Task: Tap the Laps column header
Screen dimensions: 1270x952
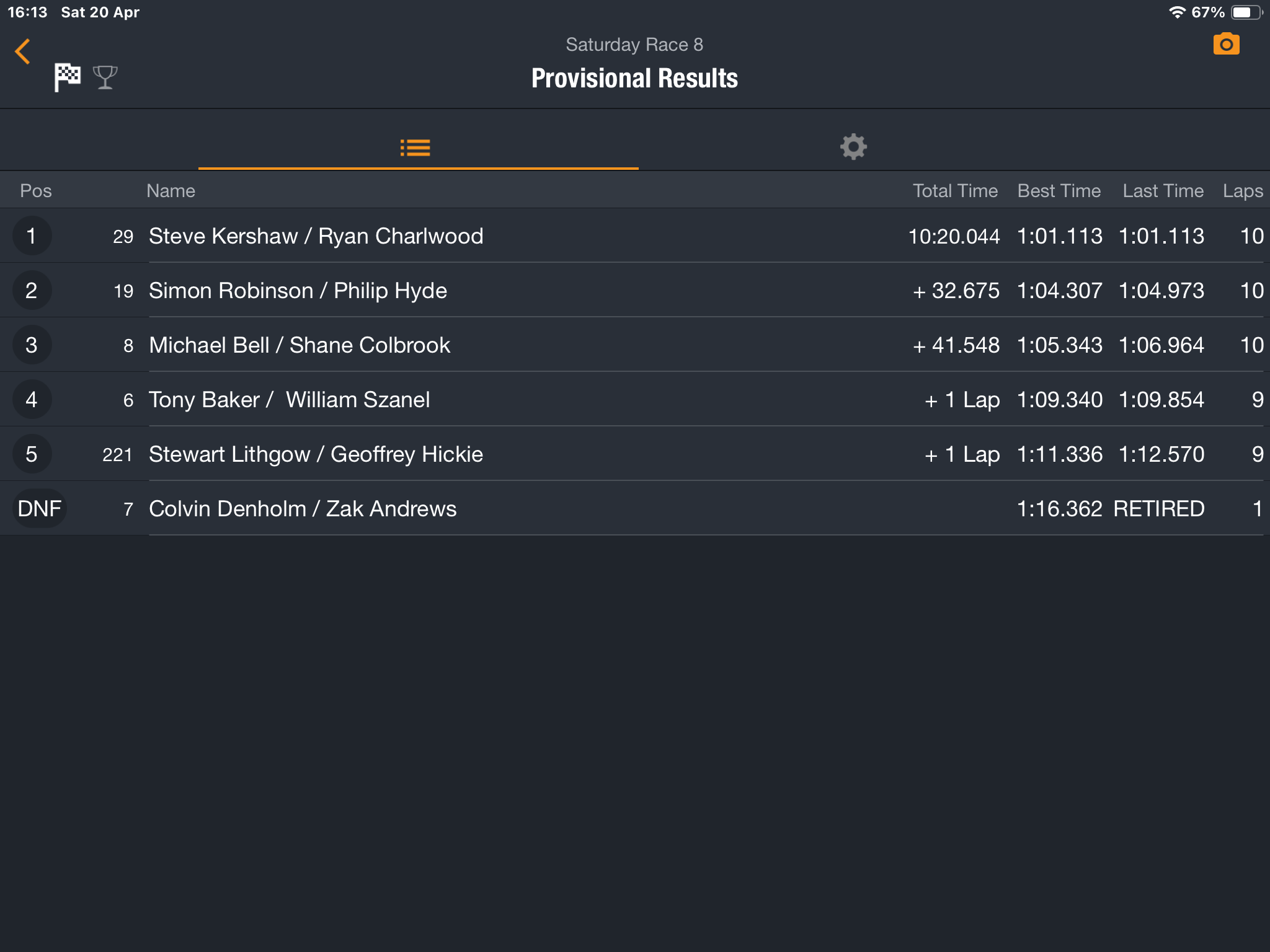Action: point(1242,191)
